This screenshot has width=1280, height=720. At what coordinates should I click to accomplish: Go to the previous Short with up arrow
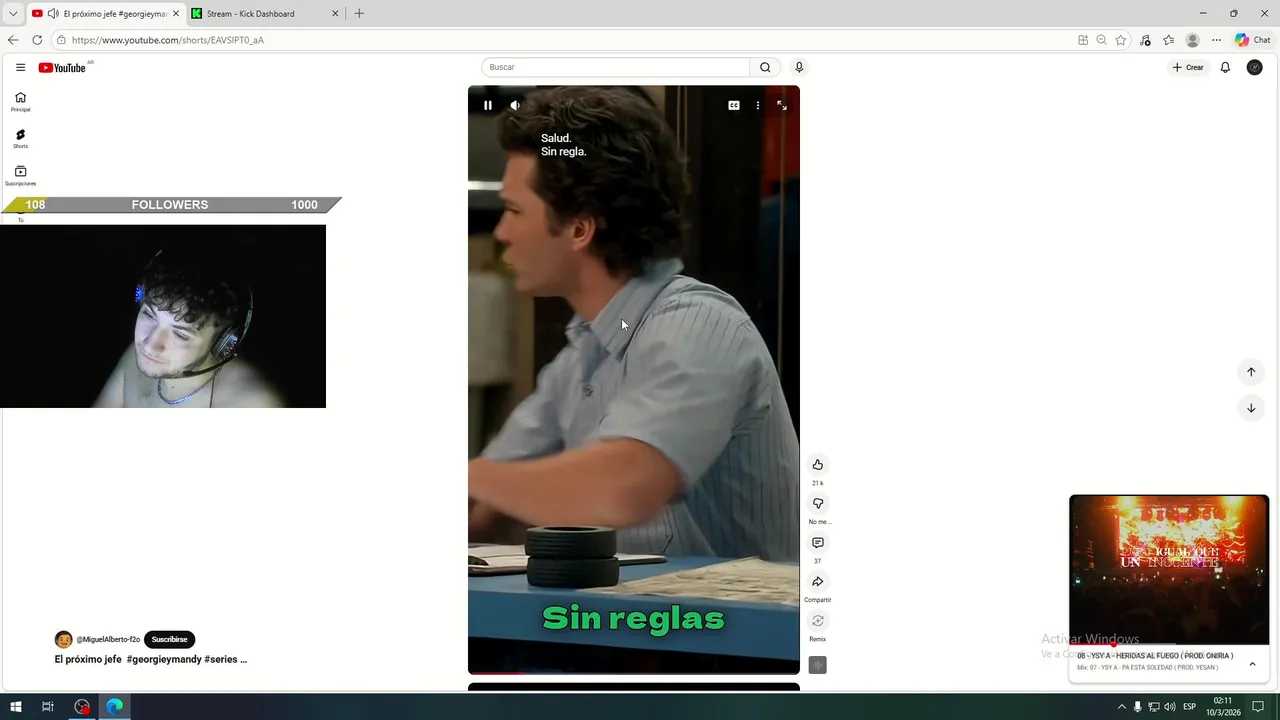click(x=1250, y=372)
